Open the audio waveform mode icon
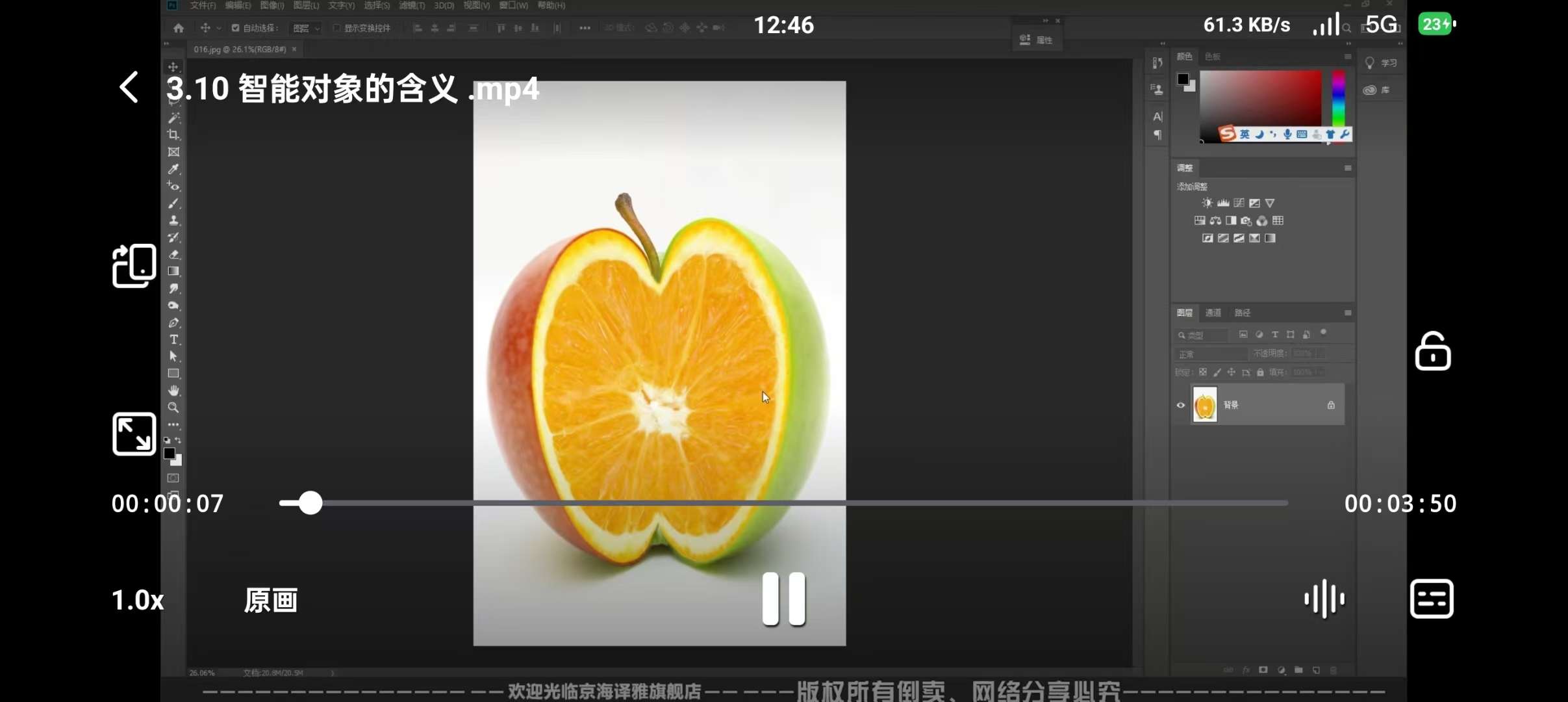This screenshot has width=1568, height=702. click(1324, 599)
